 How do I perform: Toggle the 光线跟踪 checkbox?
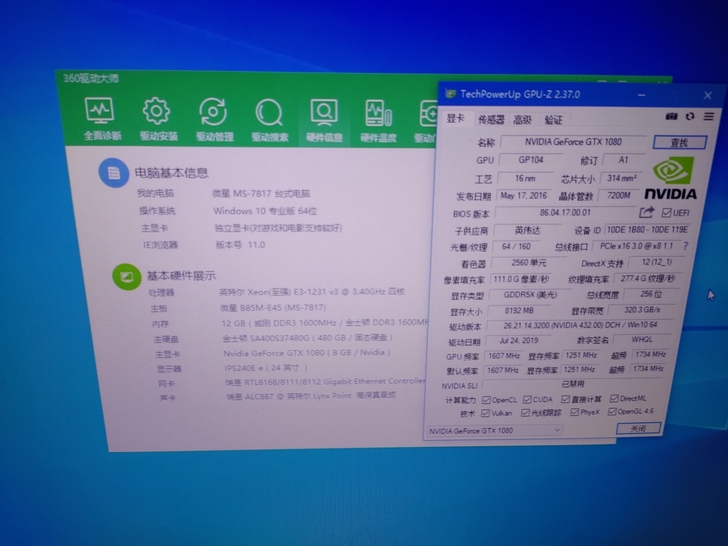(525, 412)
